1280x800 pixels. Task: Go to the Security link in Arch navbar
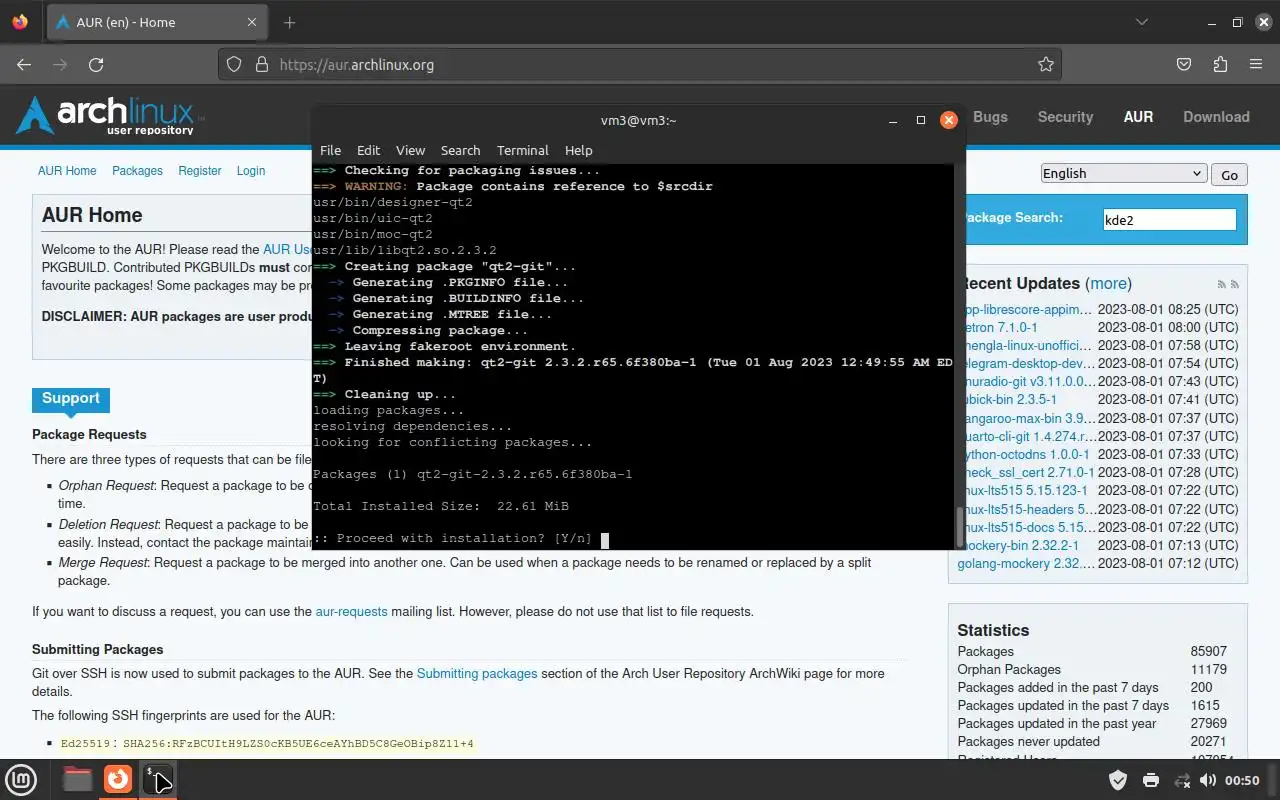pos(1065,117)
